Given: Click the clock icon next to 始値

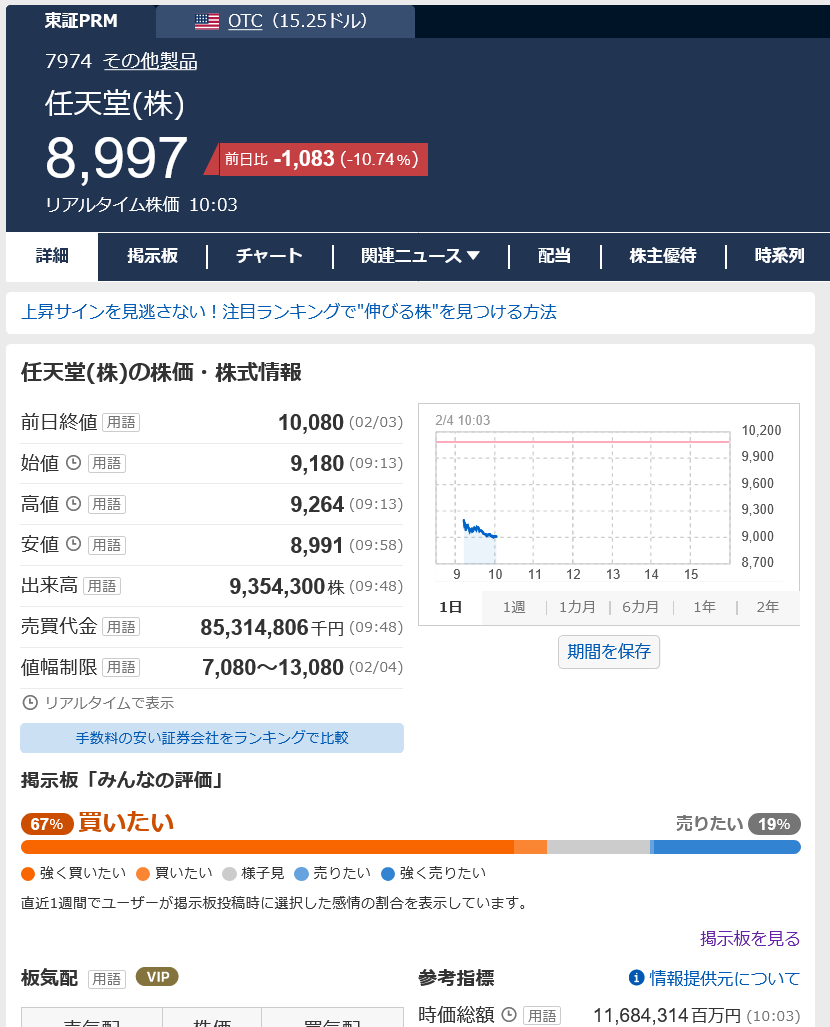Looking at the screenshot, I should click(x=73, y=463).
